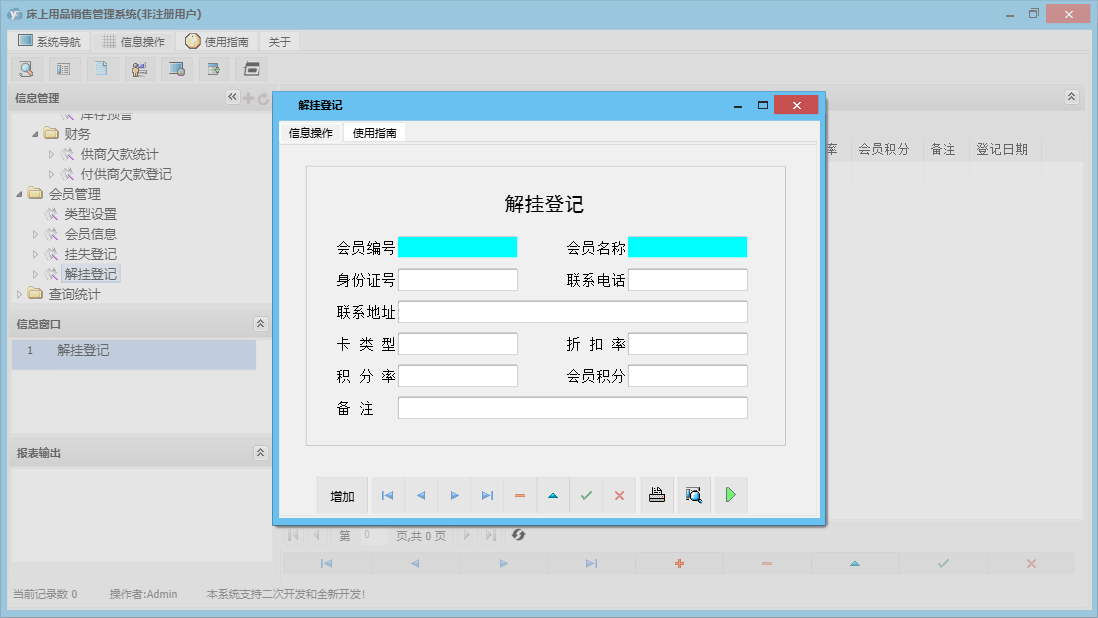Image resolution: width=1098 pixels, height=618 pixels.
Task: Click the green execute arrow in the dialog
Action: pyautogui.click(x=731, y=495)
